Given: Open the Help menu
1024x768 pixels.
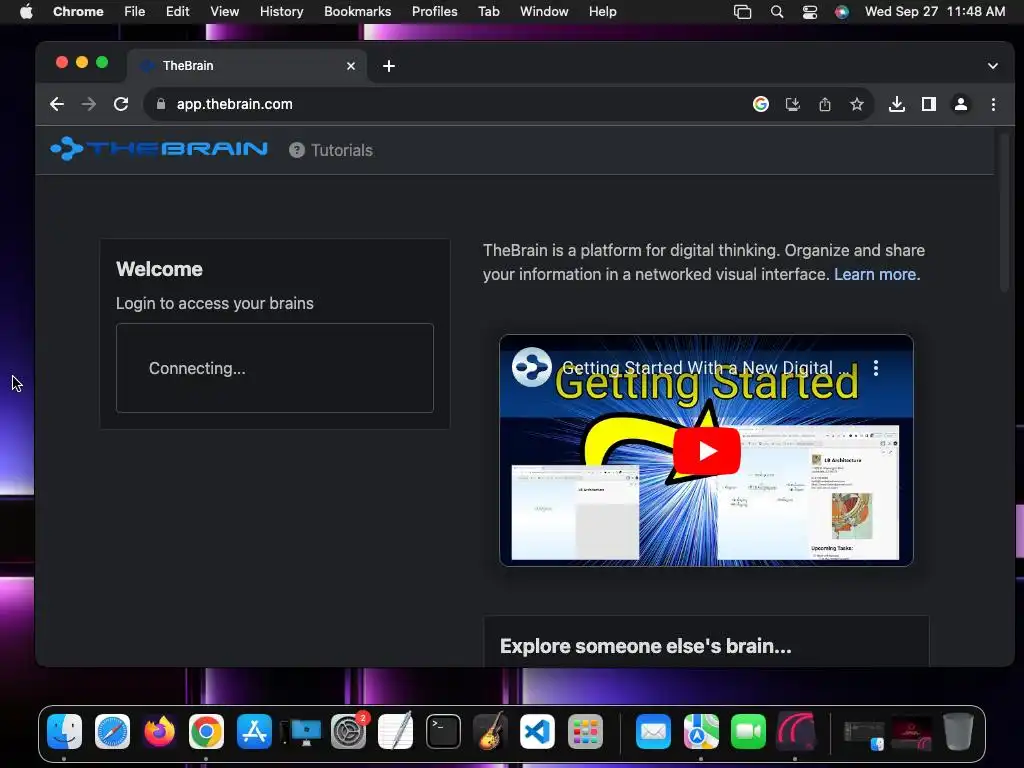Looking at the screenshot, I should [x=602, y=12].
